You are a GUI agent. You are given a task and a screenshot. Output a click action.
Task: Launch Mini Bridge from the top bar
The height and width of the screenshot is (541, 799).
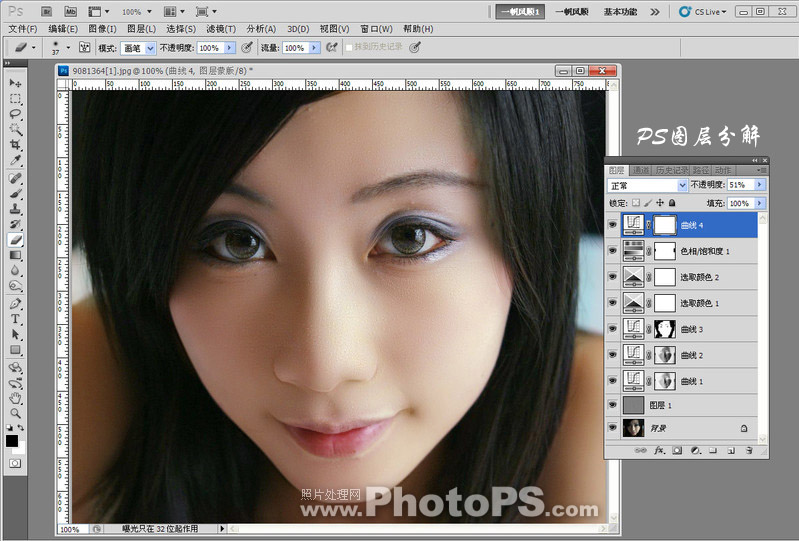70,11
